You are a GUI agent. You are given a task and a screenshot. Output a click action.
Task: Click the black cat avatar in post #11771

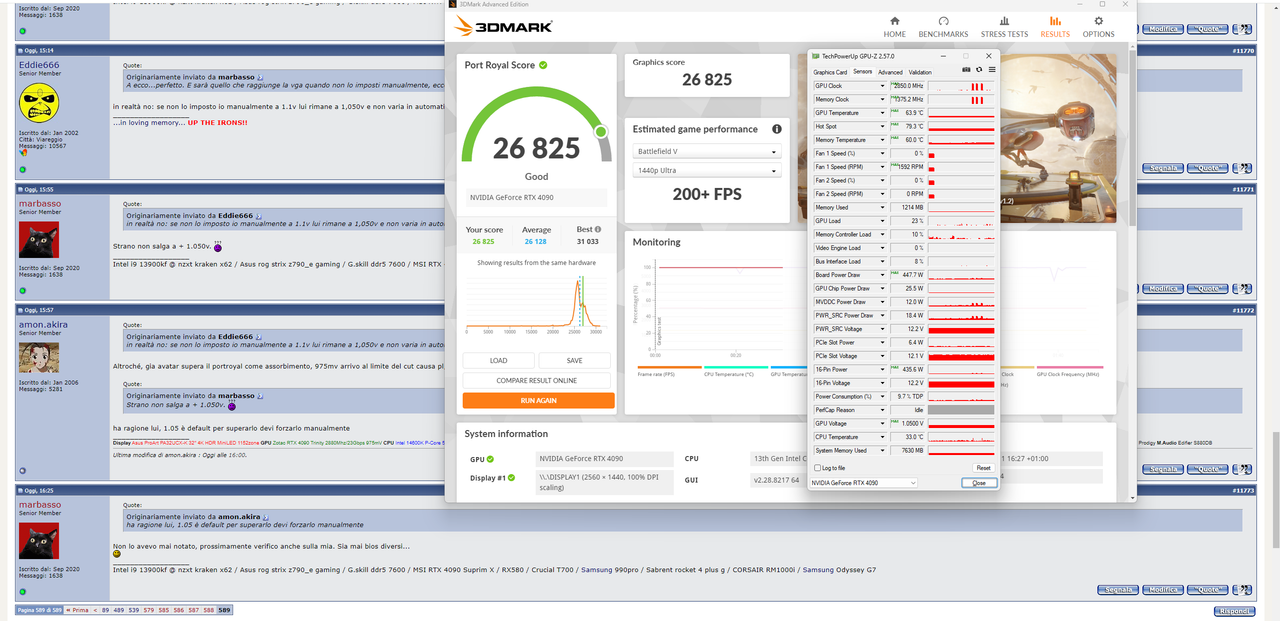point(39,238)
